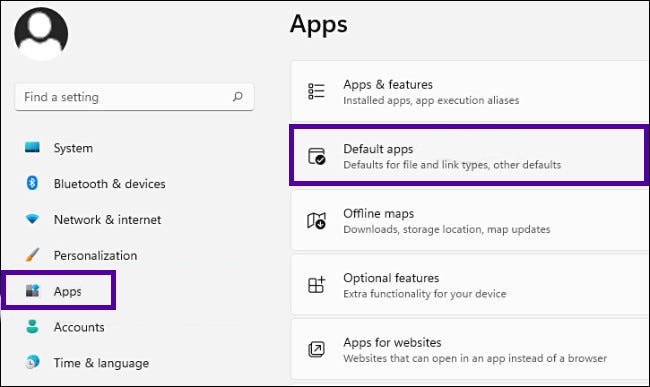Select Personalization in the sidebar
The height and width of the screenshot is (387, 650).
coord(95,256)
